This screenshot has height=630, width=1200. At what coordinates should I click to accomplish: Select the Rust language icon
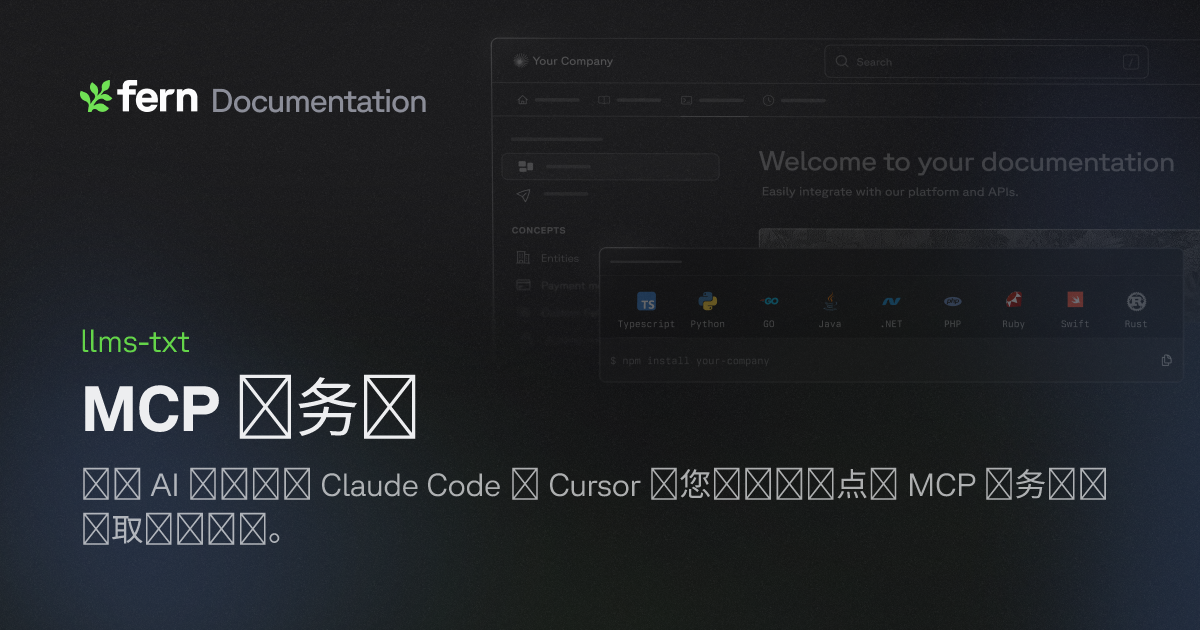pyautogui.click(x=1136, y=301)
